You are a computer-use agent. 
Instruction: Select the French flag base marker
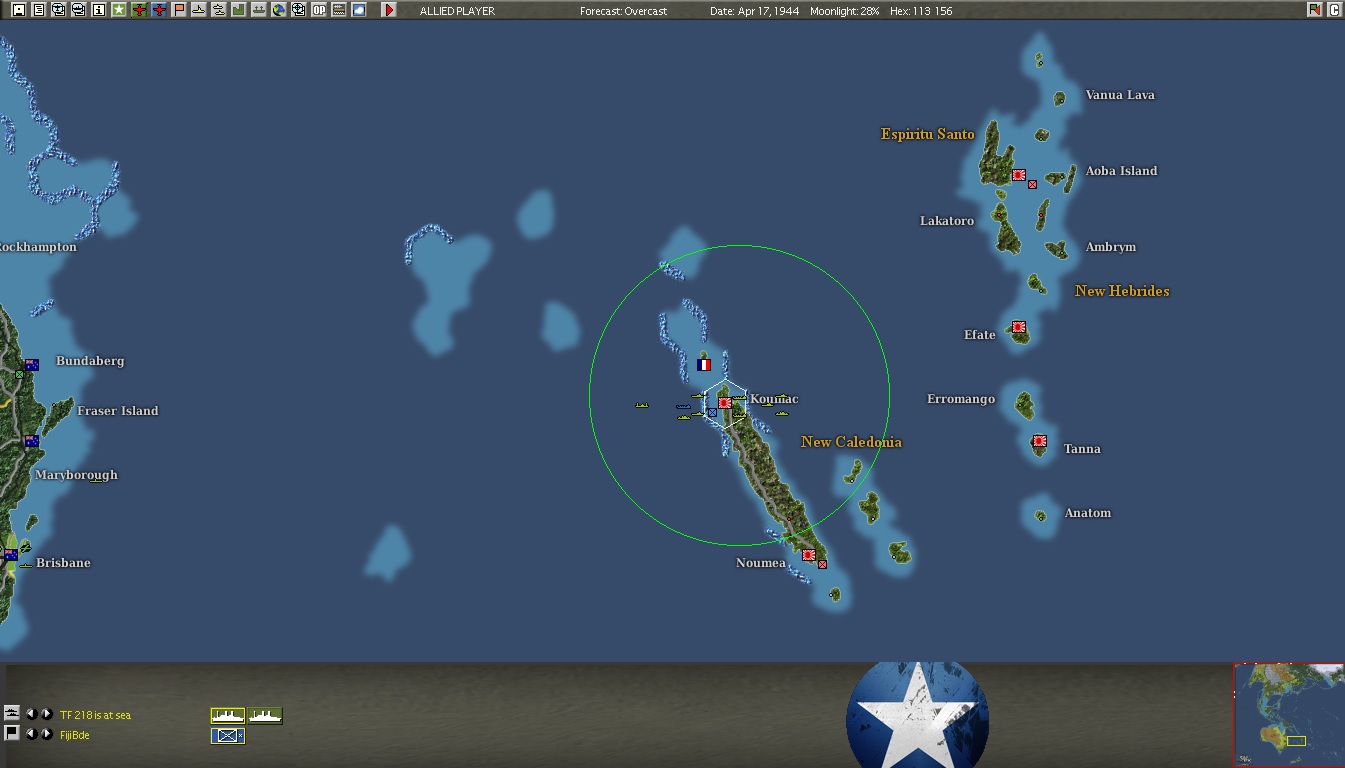tap(704, 366)
